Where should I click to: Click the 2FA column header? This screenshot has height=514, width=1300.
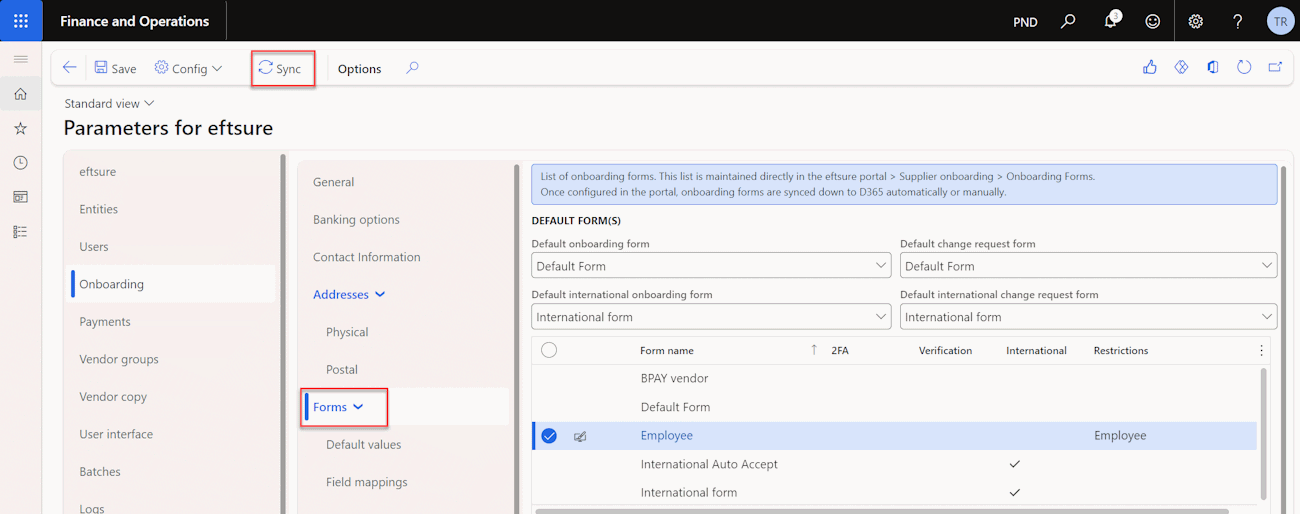point(840,350)
